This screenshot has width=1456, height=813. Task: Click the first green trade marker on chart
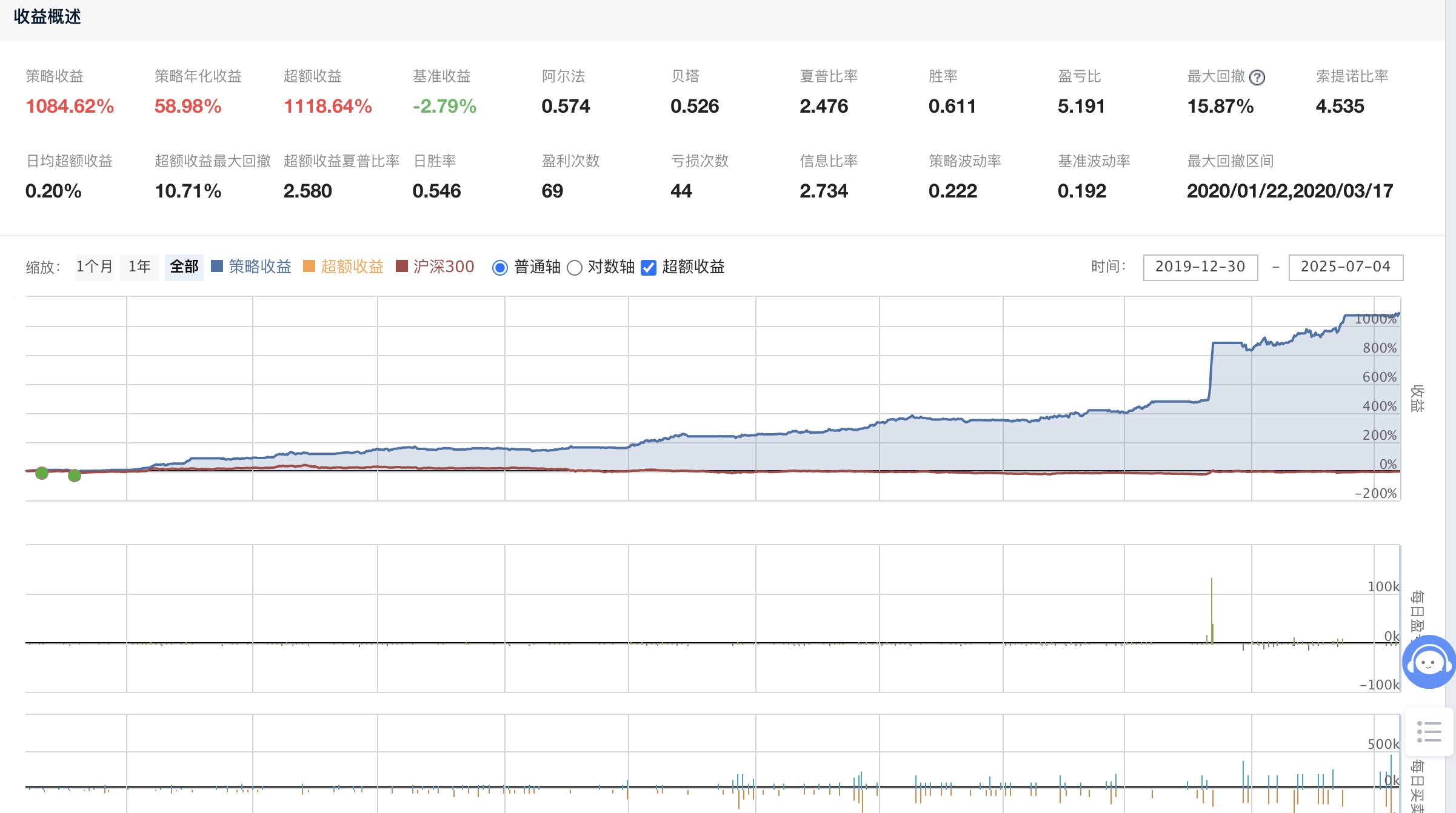click(x=42, y=473)
